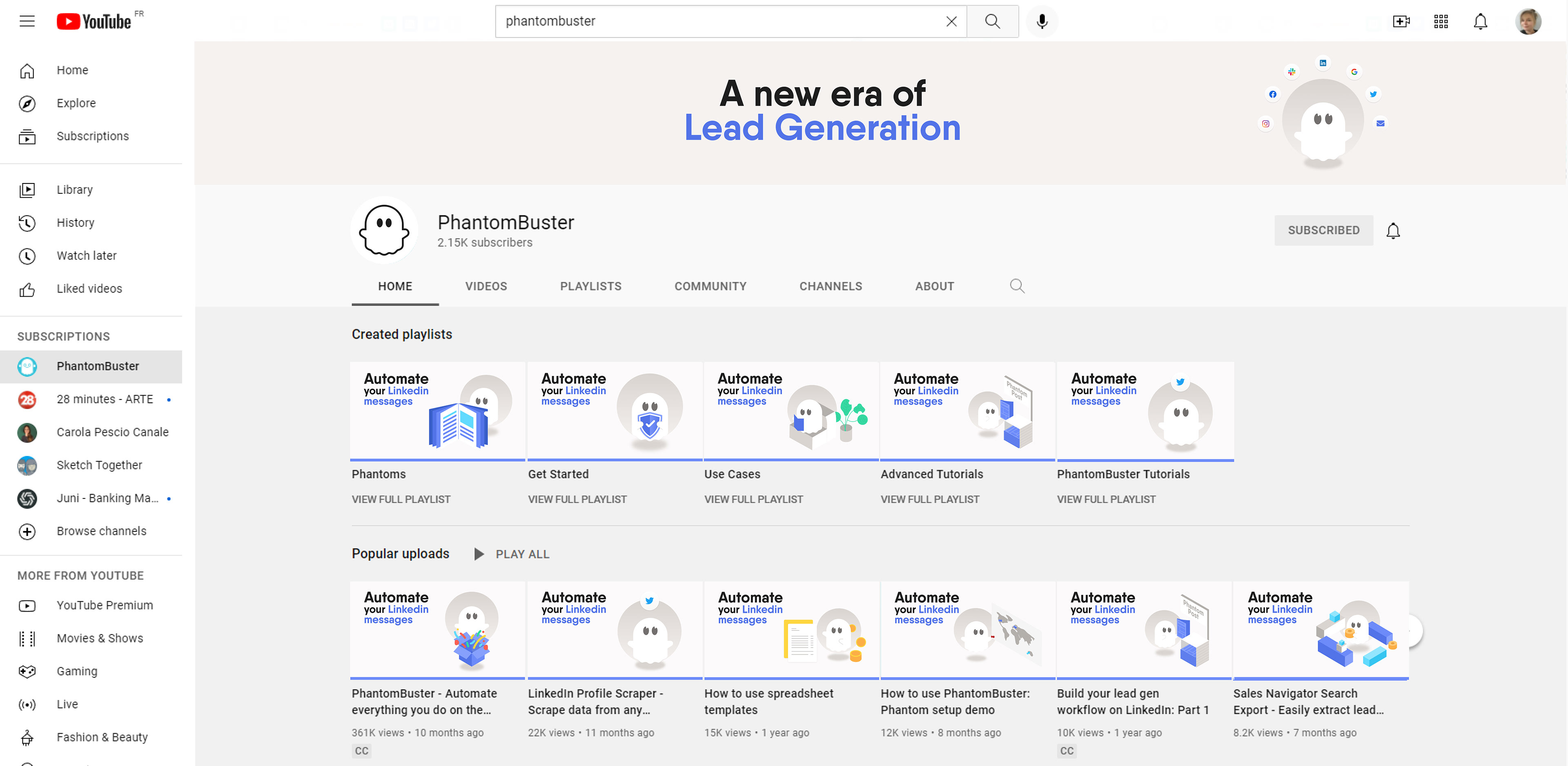The image size is (1568, 766).
Task: Open the 'A new era of Lead Generation' banner
Action: 880,113
